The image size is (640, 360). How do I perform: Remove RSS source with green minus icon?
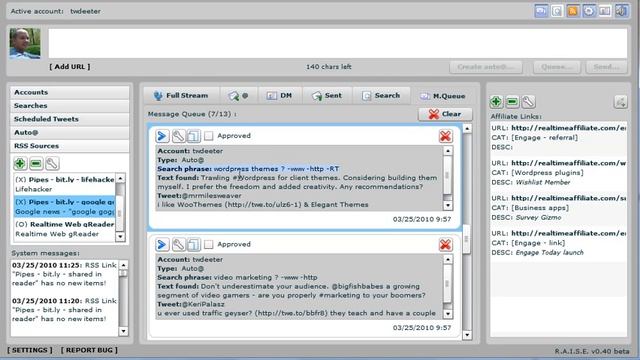click(36, 164)
